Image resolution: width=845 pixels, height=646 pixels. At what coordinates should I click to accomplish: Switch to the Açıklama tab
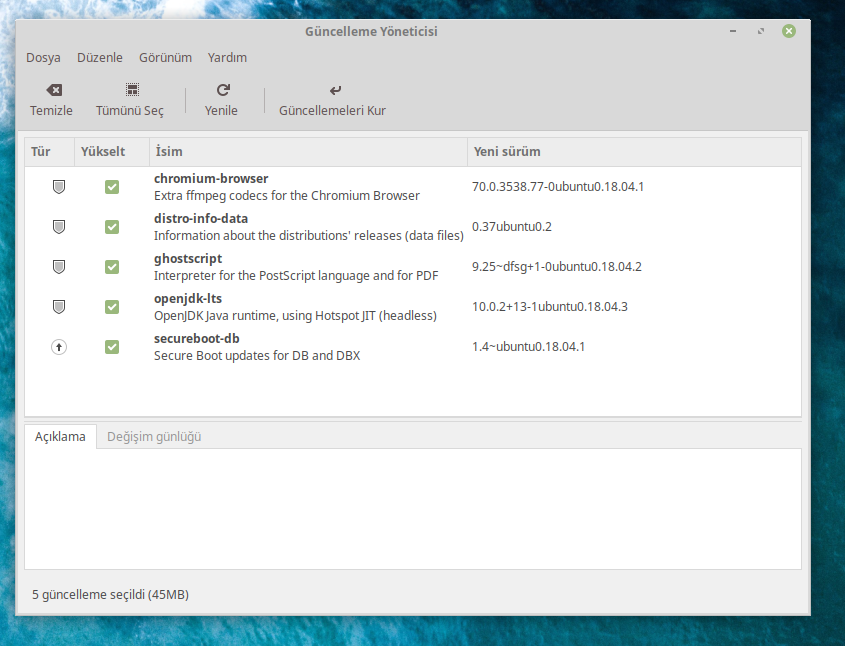(x=60, y=436)
